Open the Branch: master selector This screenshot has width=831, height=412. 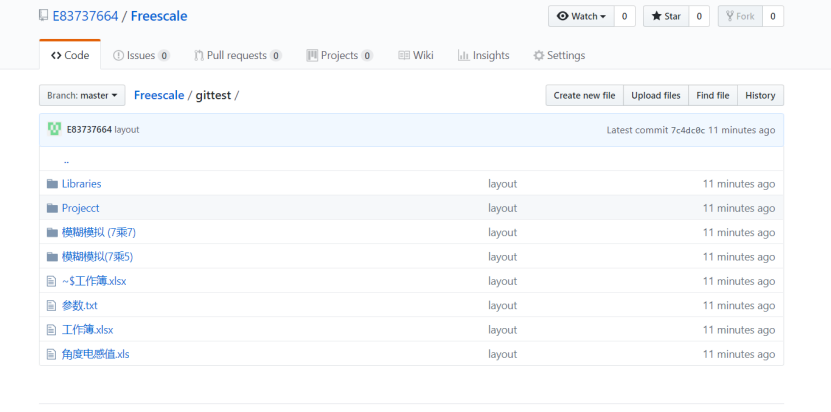pyautogui.click(x=82, y=95)
